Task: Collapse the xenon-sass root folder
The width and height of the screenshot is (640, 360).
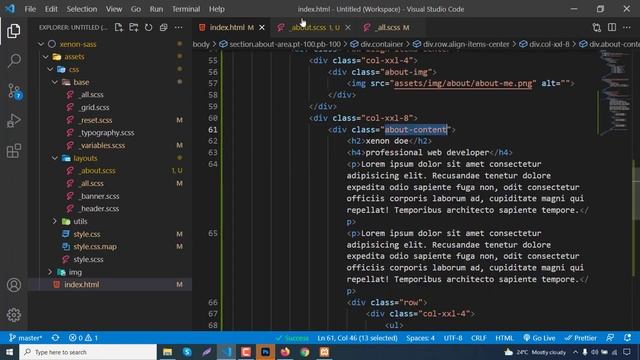Action: click(41, 44)
